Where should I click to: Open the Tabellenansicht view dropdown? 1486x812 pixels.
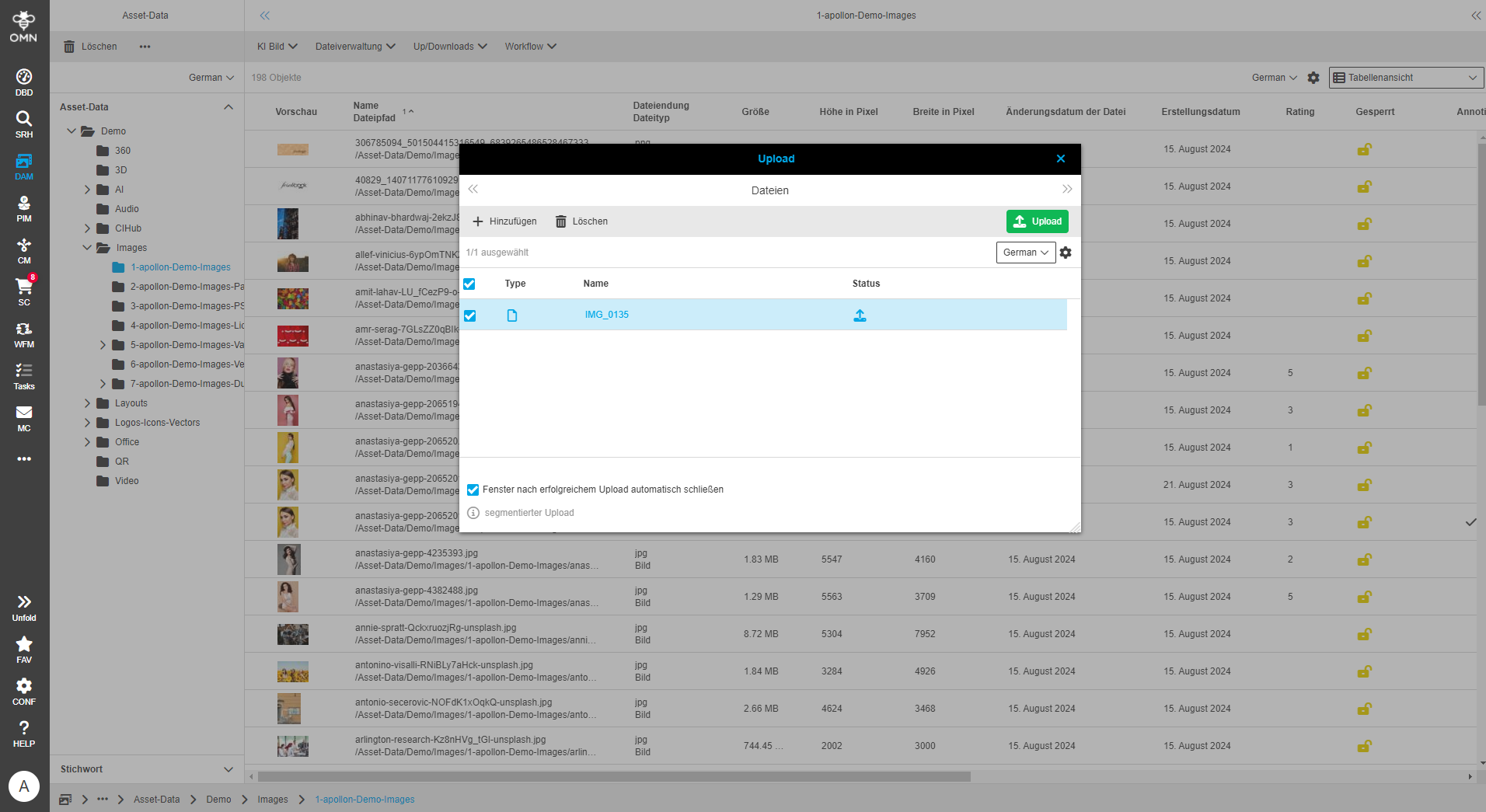tap(1405, 78)
